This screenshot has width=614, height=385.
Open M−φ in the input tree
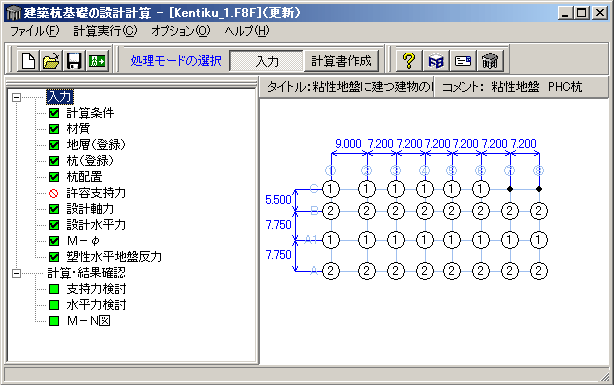click(x=83, y=241)
